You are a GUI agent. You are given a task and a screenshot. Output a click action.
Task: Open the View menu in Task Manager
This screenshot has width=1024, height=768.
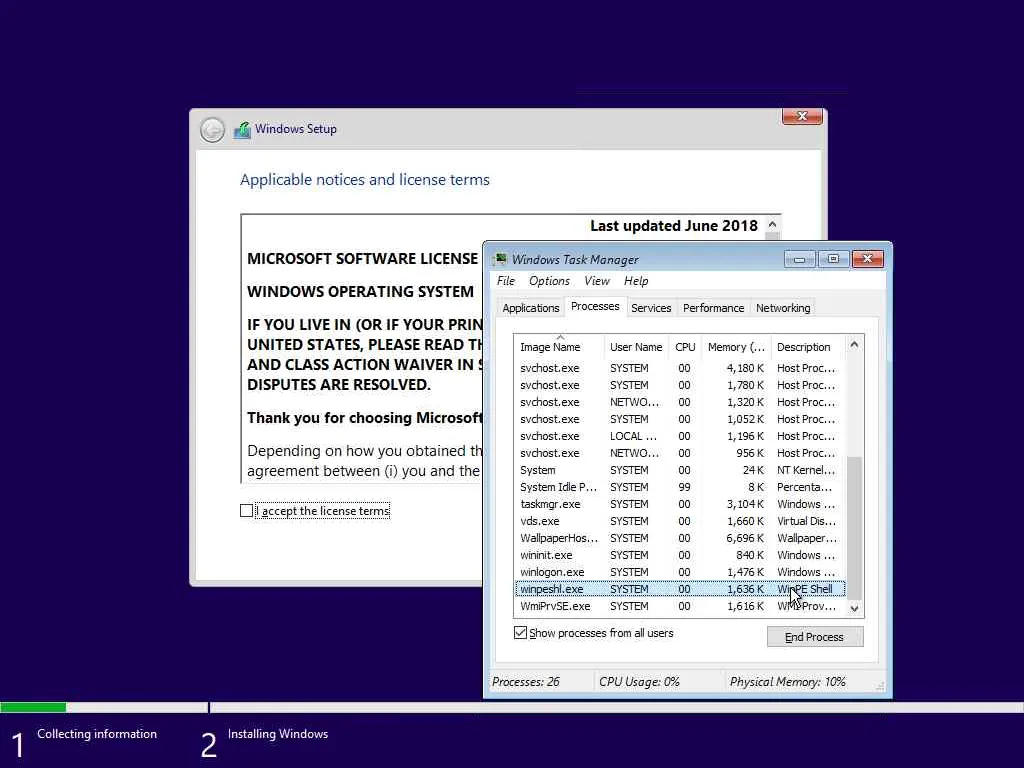(x=596, y=281)
